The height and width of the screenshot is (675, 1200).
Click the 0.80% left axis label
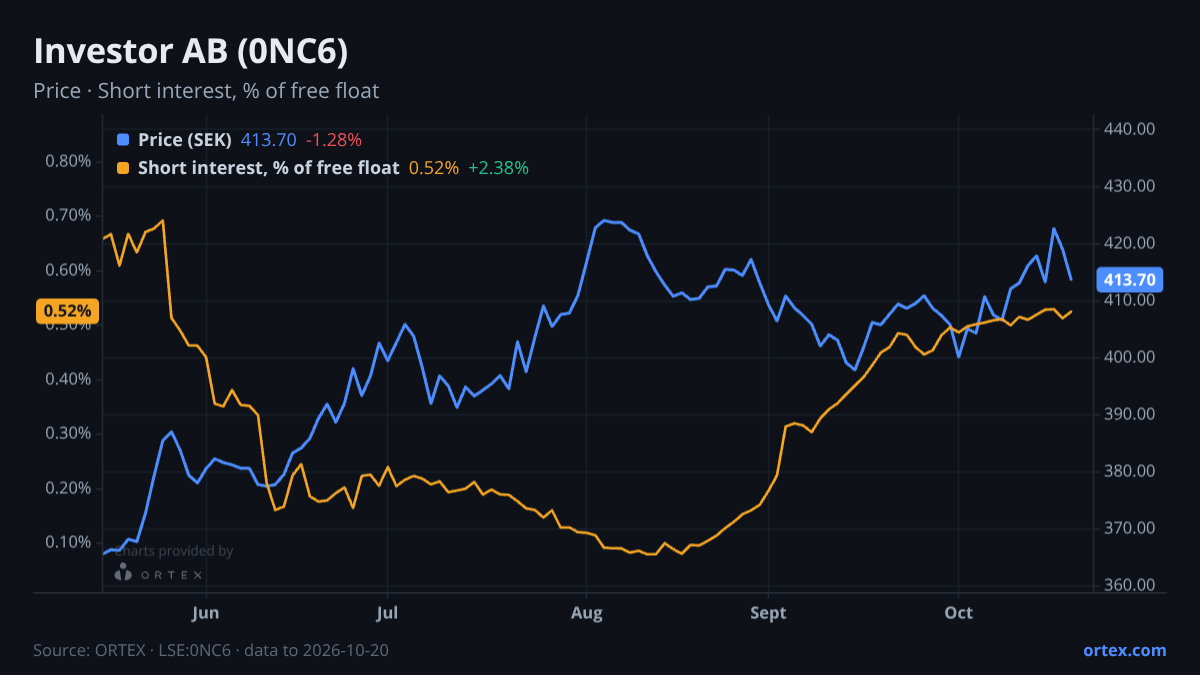click(x=68, y=161)
